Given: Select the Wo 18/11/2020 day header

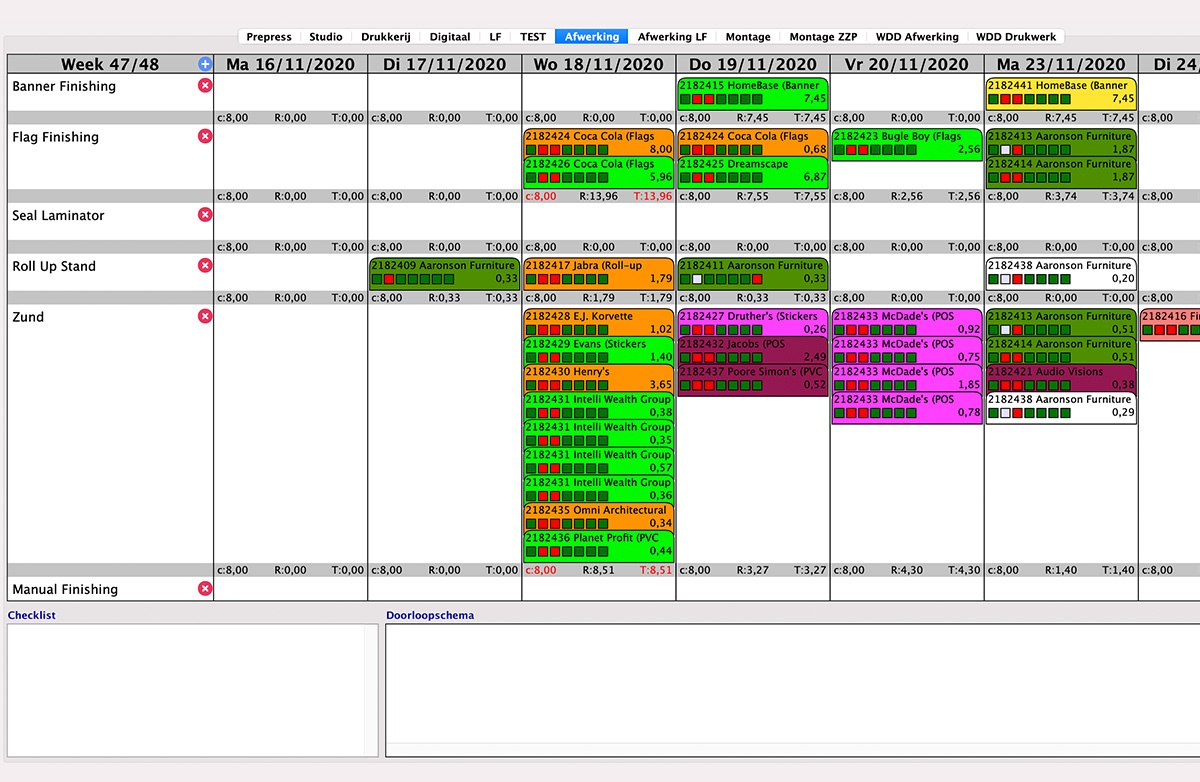Looking at the screenshot, I should [599, 64].
